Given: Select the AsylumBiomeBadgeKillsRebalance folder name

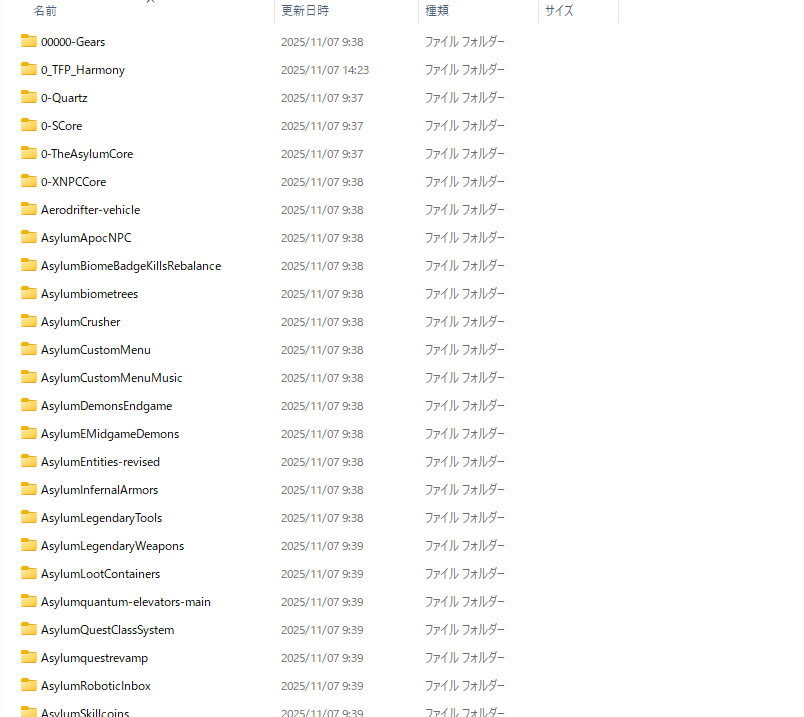Looking at the screenshot, I should pos(131,266).
